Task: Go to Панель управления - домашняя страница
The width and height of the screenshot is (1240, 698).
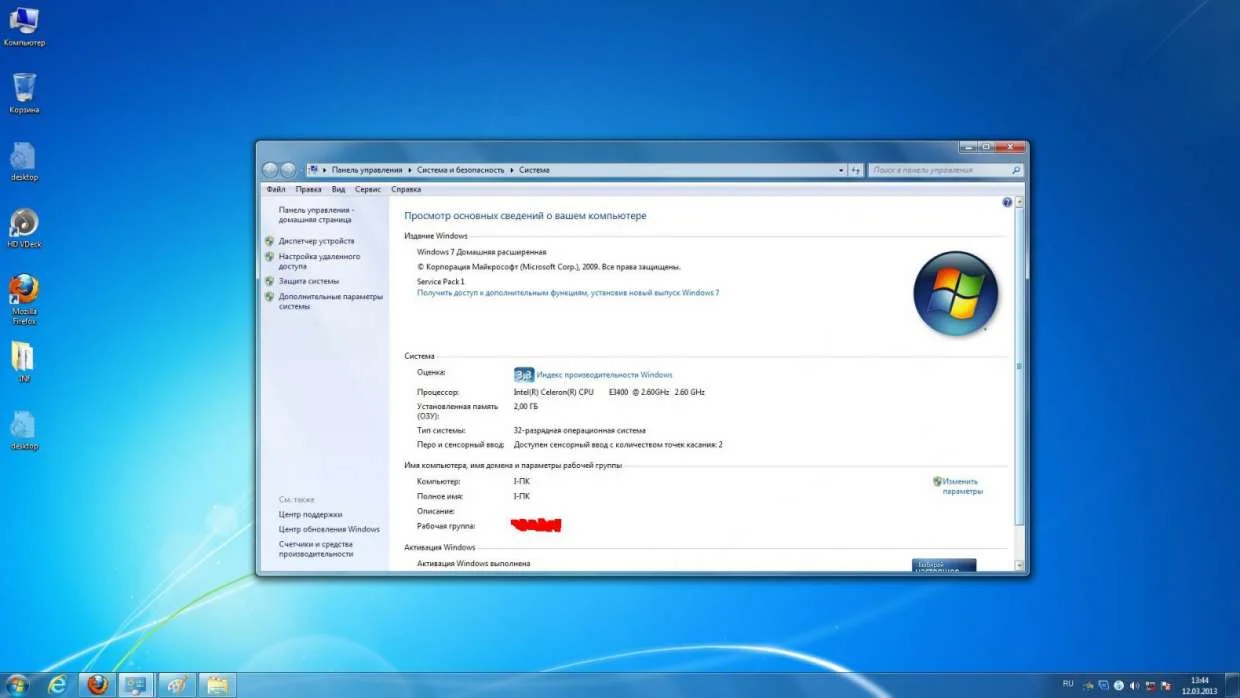Action: tap(316, 215)
